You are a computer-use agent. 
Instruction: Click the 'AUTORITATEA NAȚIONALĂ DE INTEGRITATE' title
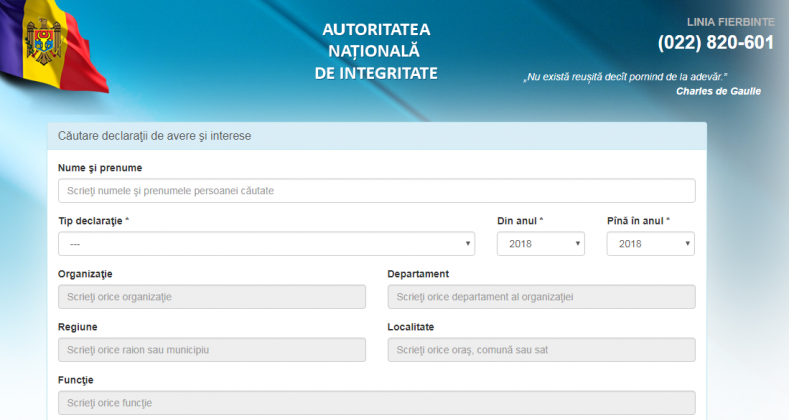click(376, 51)
